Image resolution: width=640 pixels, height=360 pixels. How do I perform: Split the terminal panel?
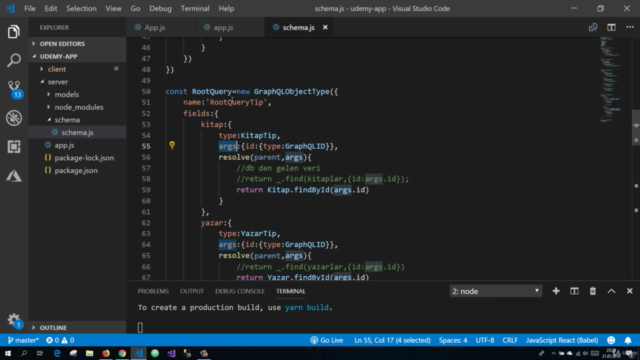click(574, 291)
